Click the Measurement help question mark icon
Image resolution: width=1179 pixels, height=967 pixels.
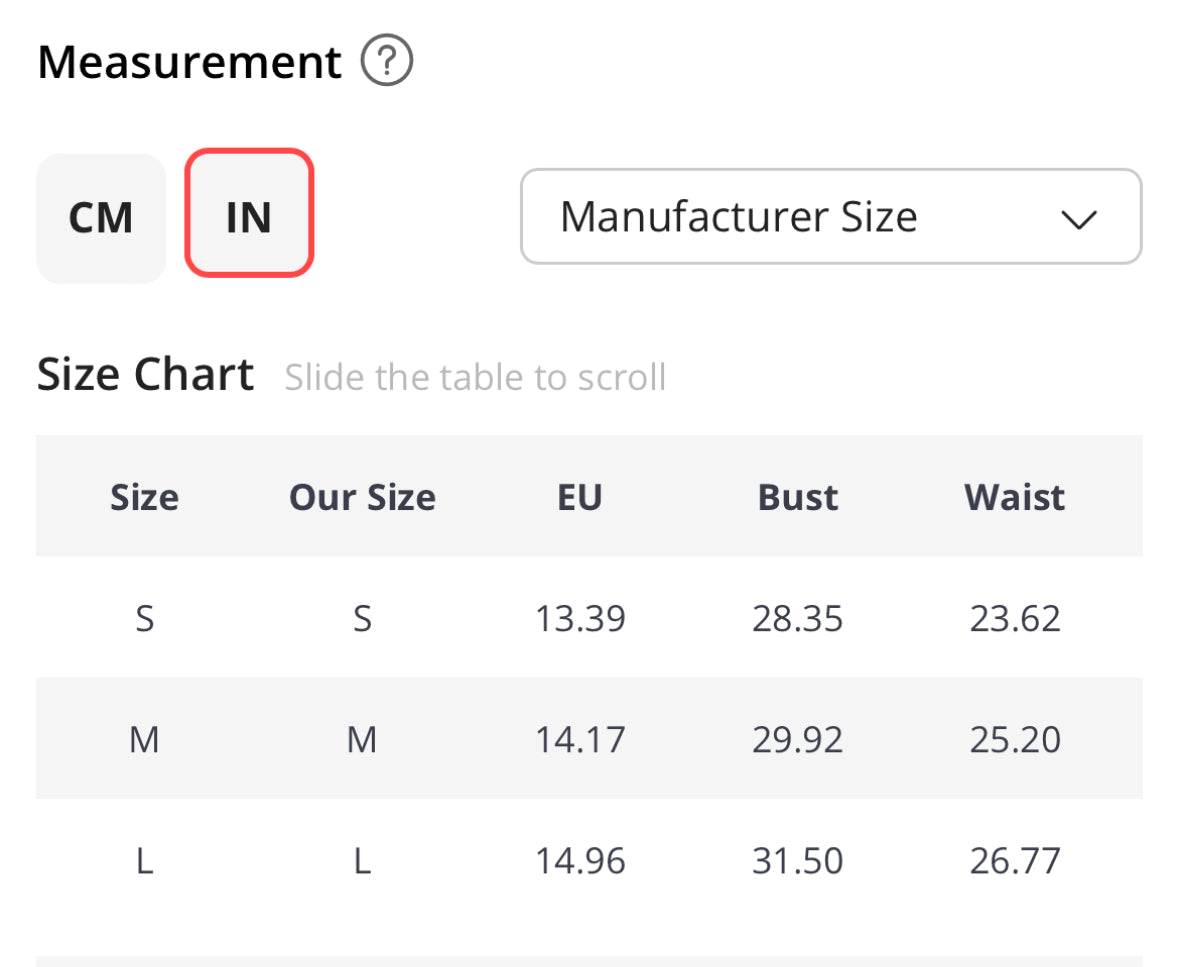(x=386, y=63)
